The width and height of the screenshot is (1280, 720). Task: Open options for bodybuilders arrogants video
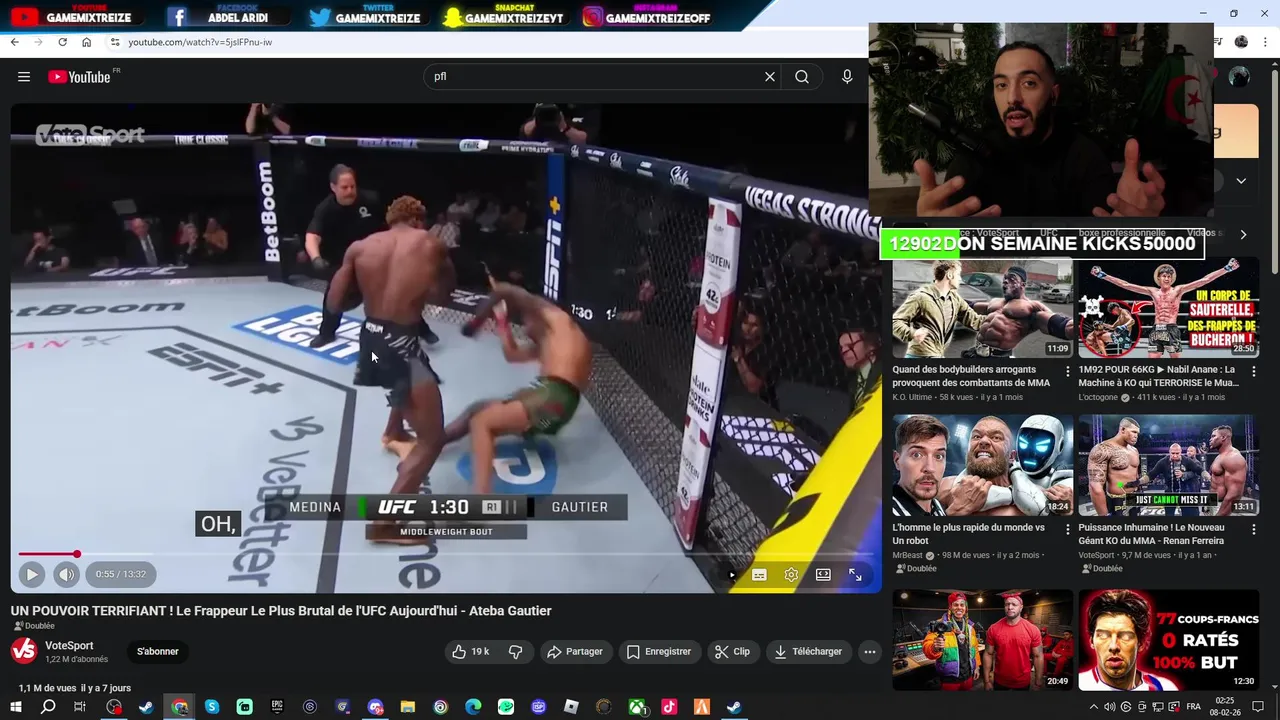click(x=1068, y=371)
